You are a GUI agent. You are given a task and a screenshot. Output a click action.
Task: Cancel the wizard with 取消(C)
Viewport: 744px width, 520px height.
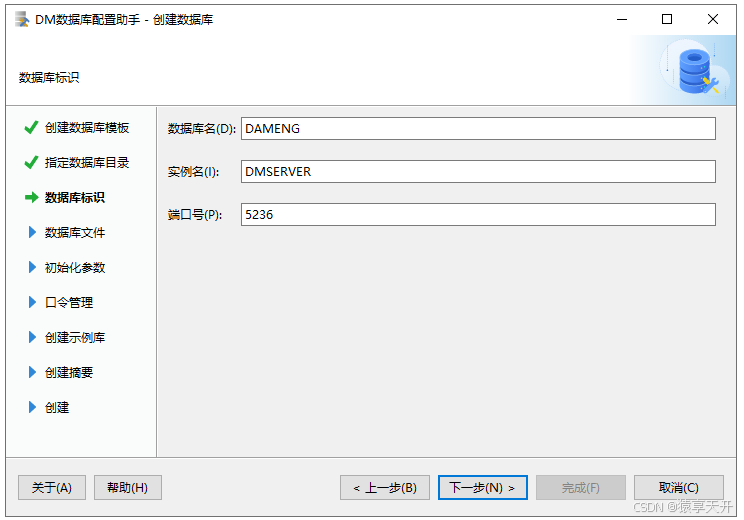[x=679, y=488]
